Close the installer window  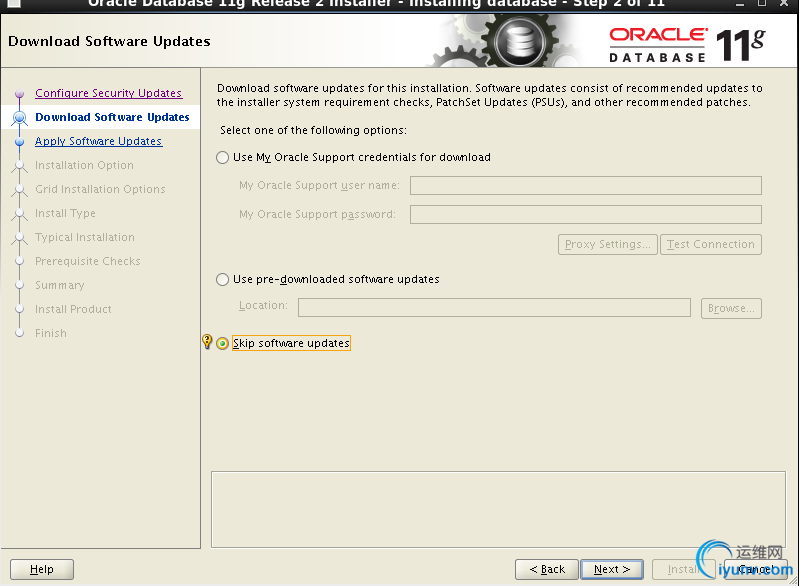(784, 4)
